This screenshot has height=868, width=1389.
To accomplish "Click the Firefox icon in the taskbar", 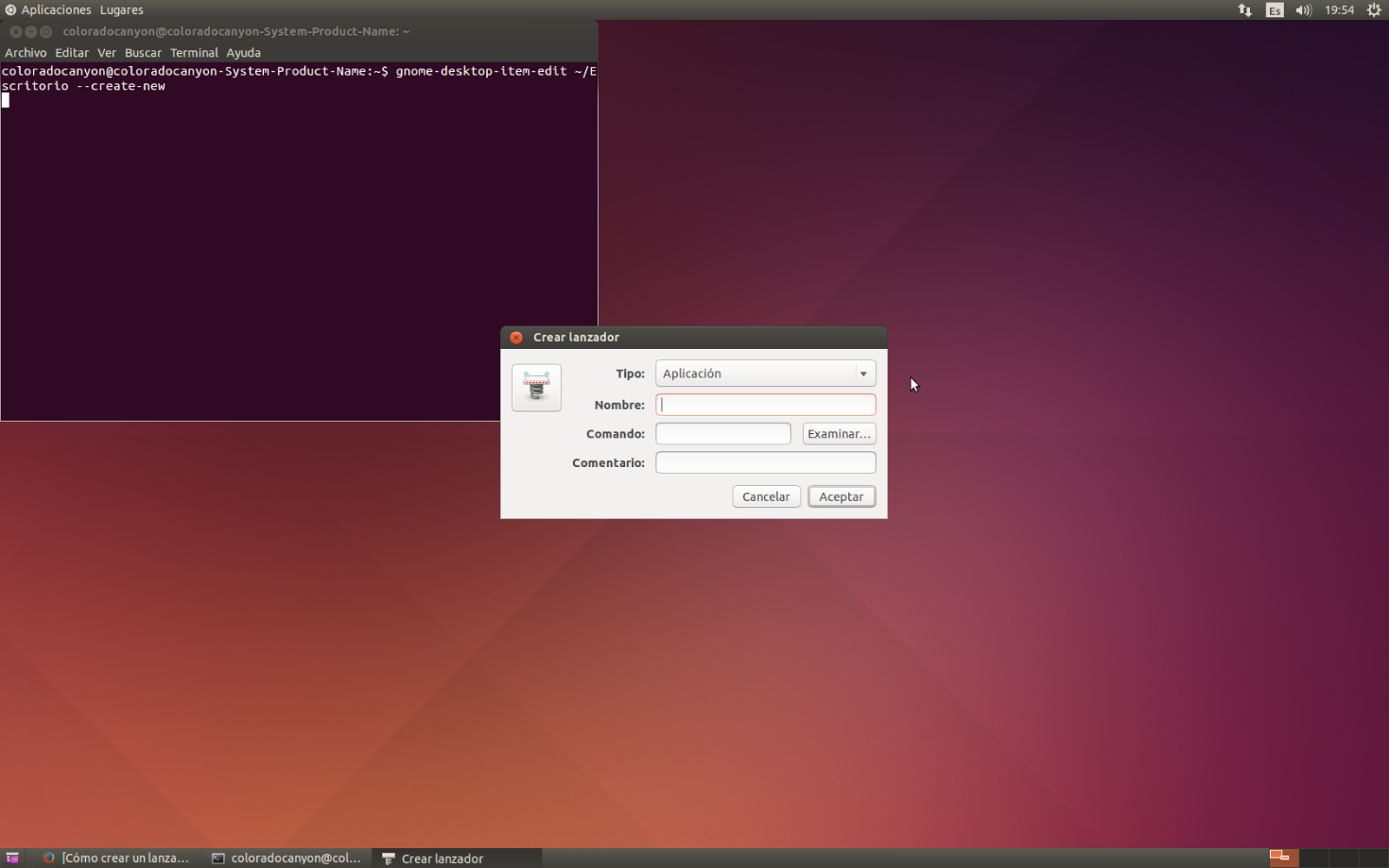I will click(x=48, y=858).
